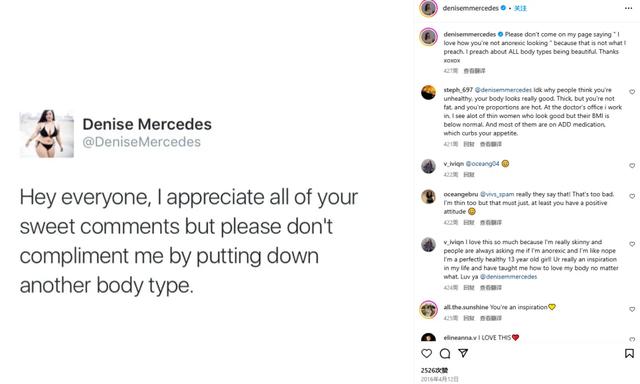Open steph_697's profile avatar
Viewport: 640px width, 384px height.
point(429,92)
